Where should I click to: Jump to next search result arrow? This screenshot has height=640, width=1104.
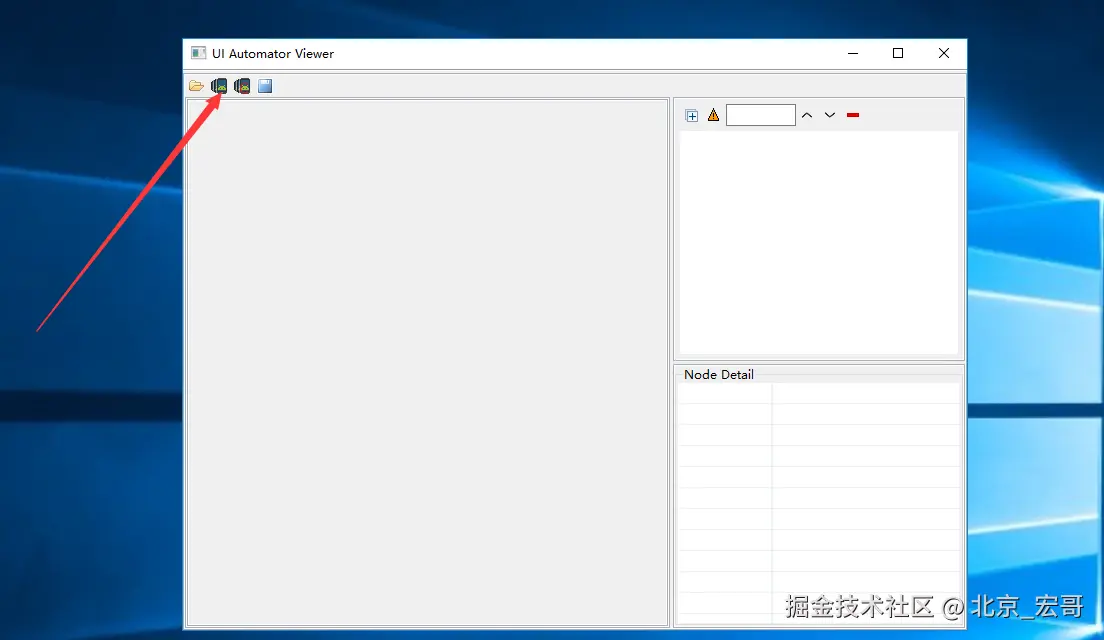(x=830, y=115)
